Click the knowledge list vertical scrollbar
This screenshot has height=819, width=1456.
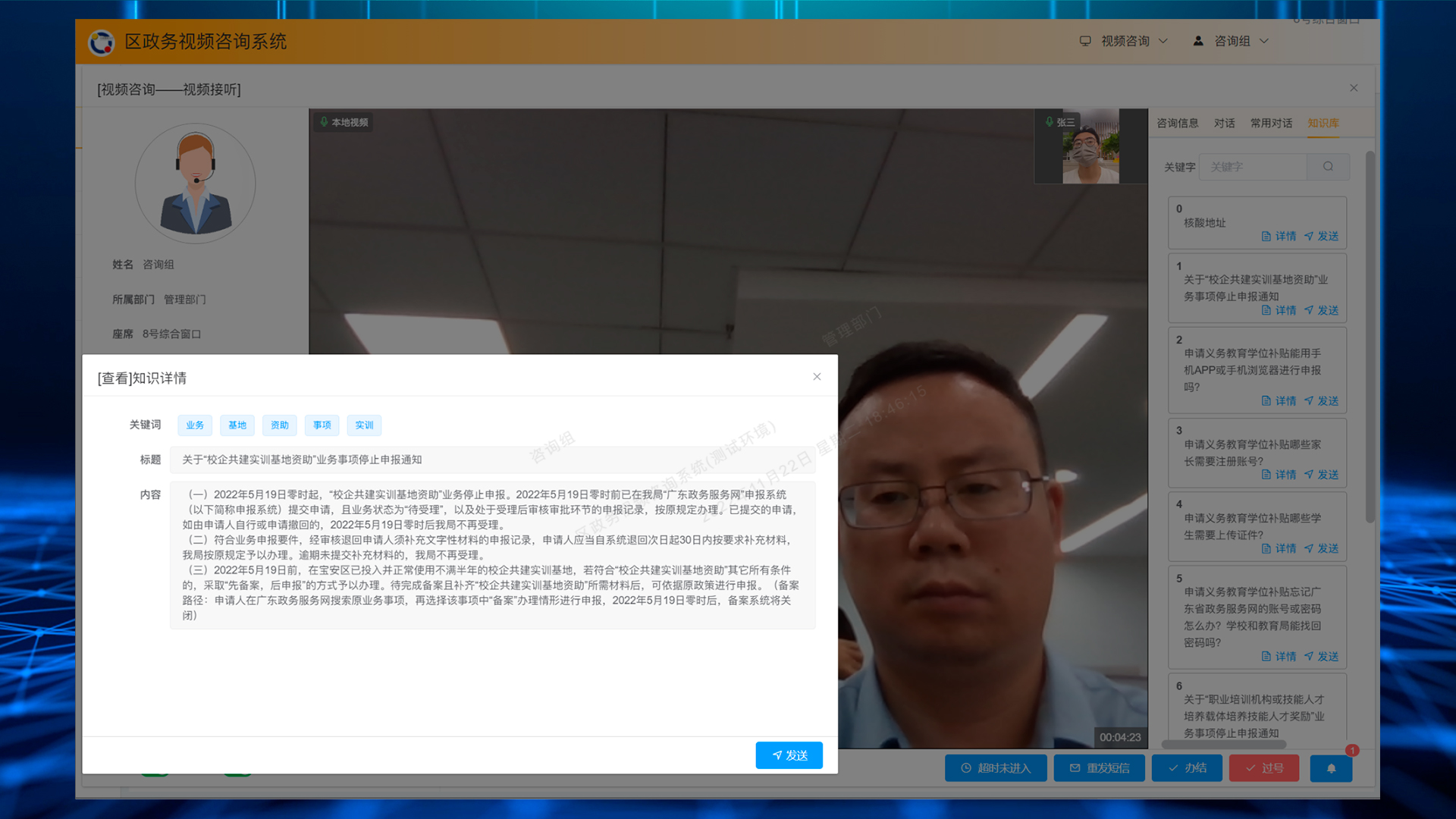[1370, 337]
